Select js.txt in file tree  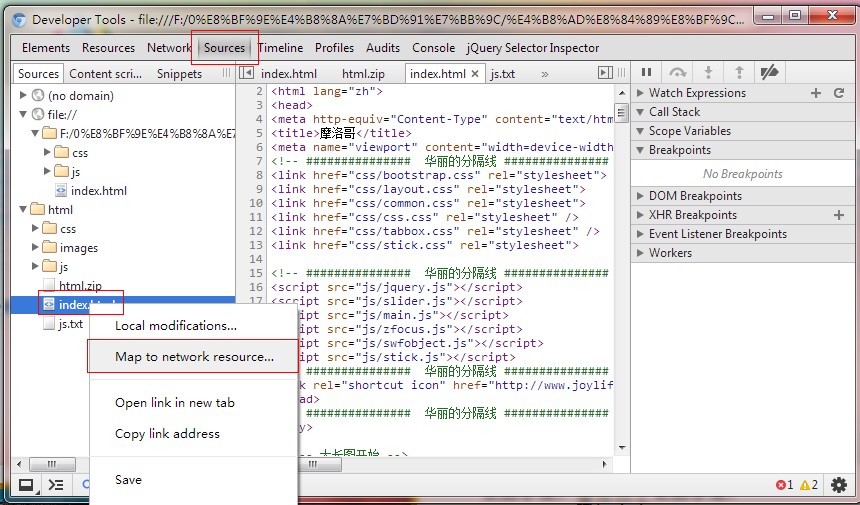coord(71,324)
